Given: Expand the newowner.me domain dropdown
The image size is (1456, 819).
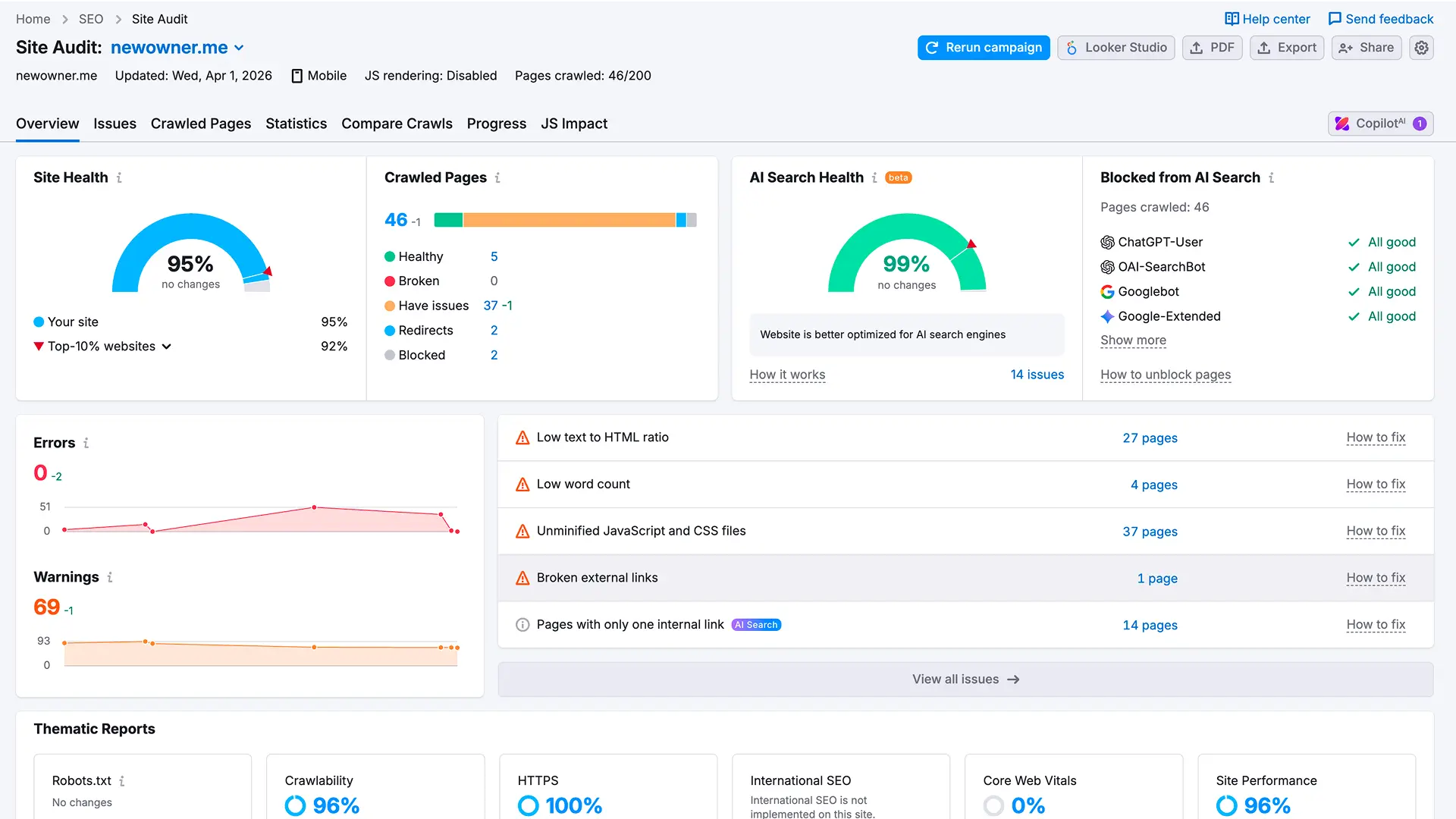Looking at the screenshot, I should (240, 48).
